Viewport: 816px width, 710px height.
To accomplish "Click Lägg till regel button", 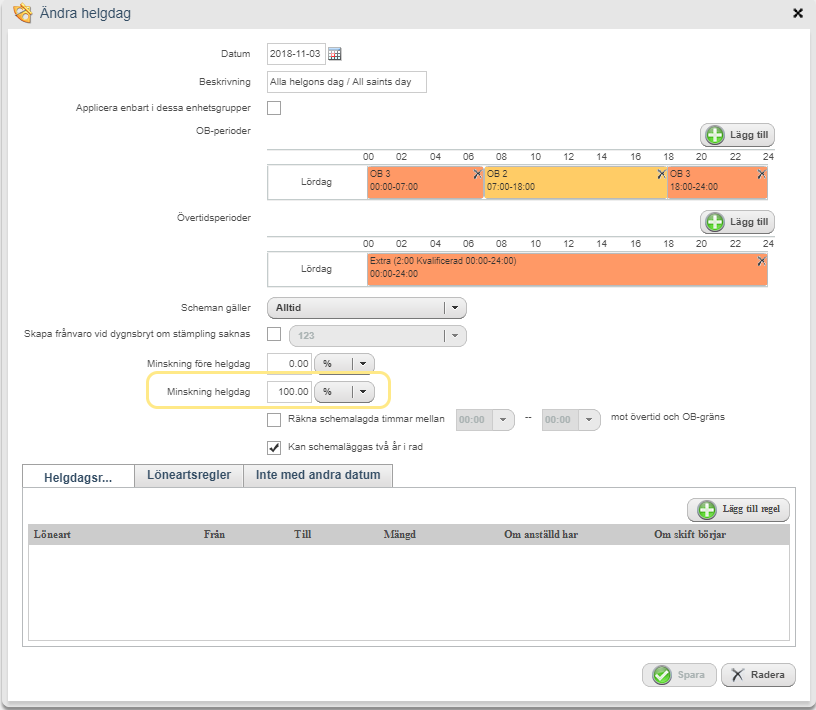I will click(x=738, y=509).
